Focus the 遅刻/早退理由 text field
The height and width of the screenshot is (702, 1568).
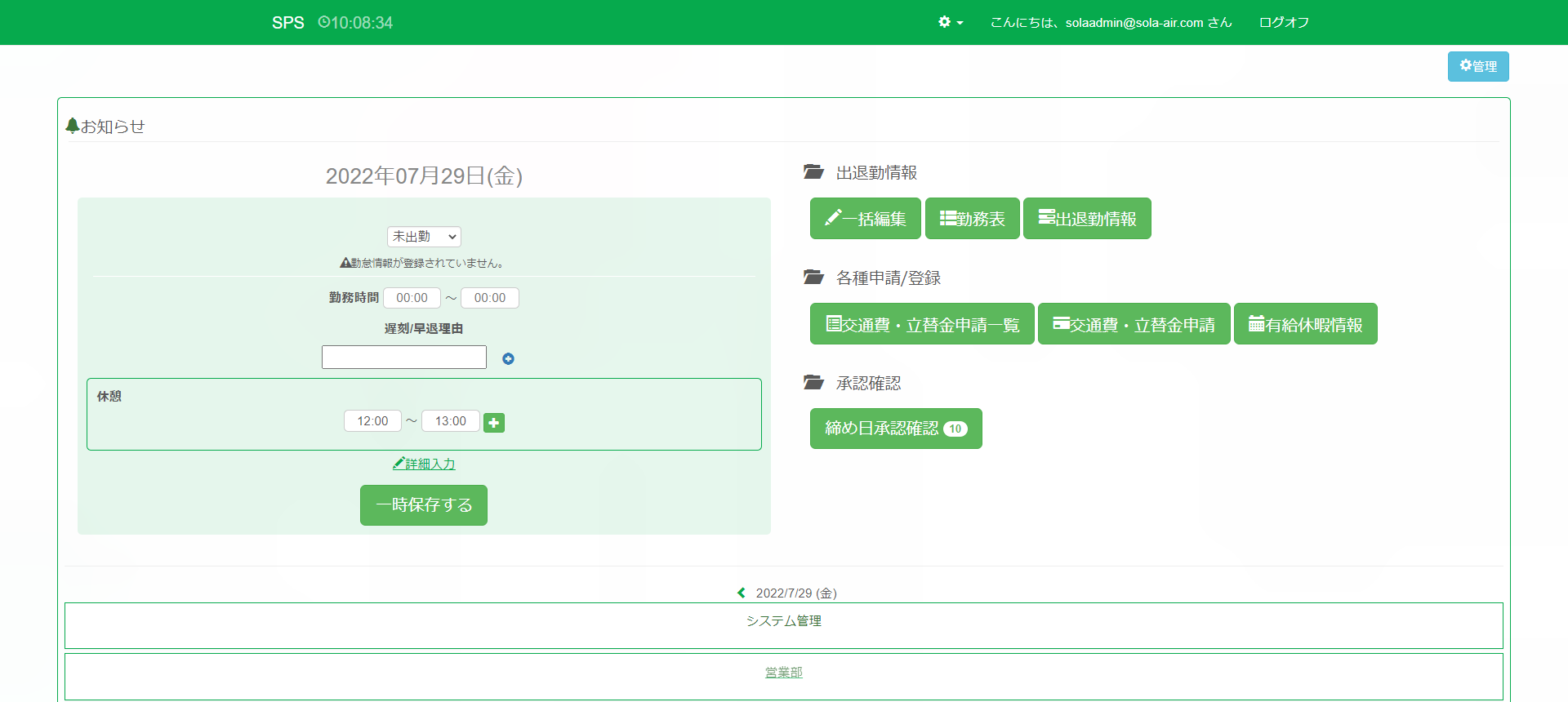(404, 358)
